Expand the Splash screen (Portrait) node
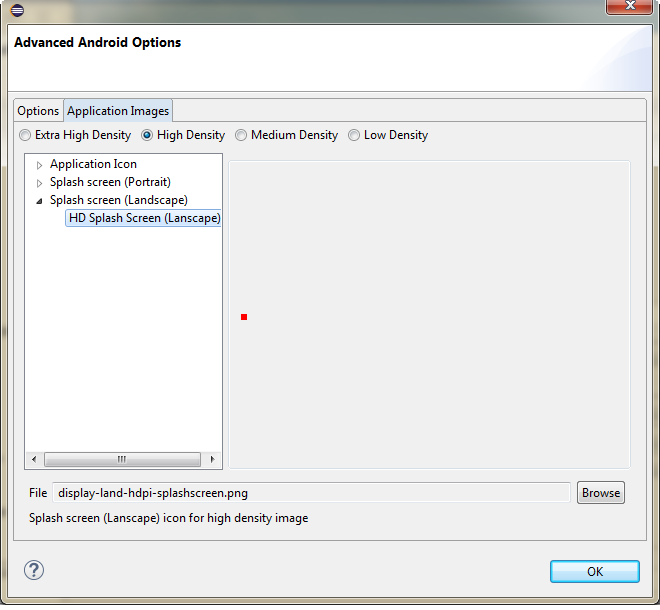Viewport: 660px width, 610px height. point(40,183)
